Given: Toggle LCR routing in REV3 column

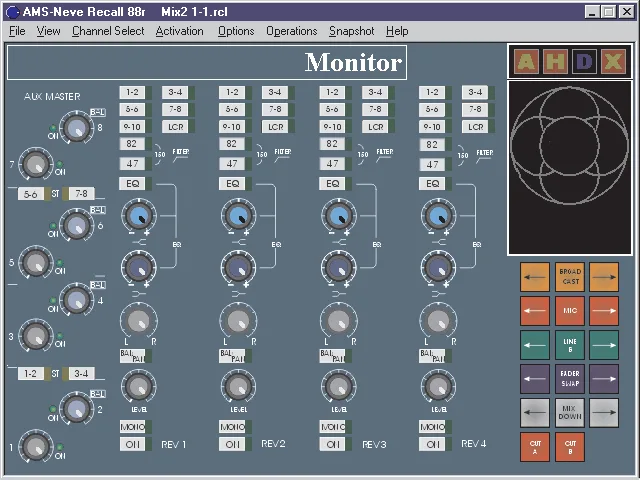Looking at the screenshot, I should (x=378, y=127).
